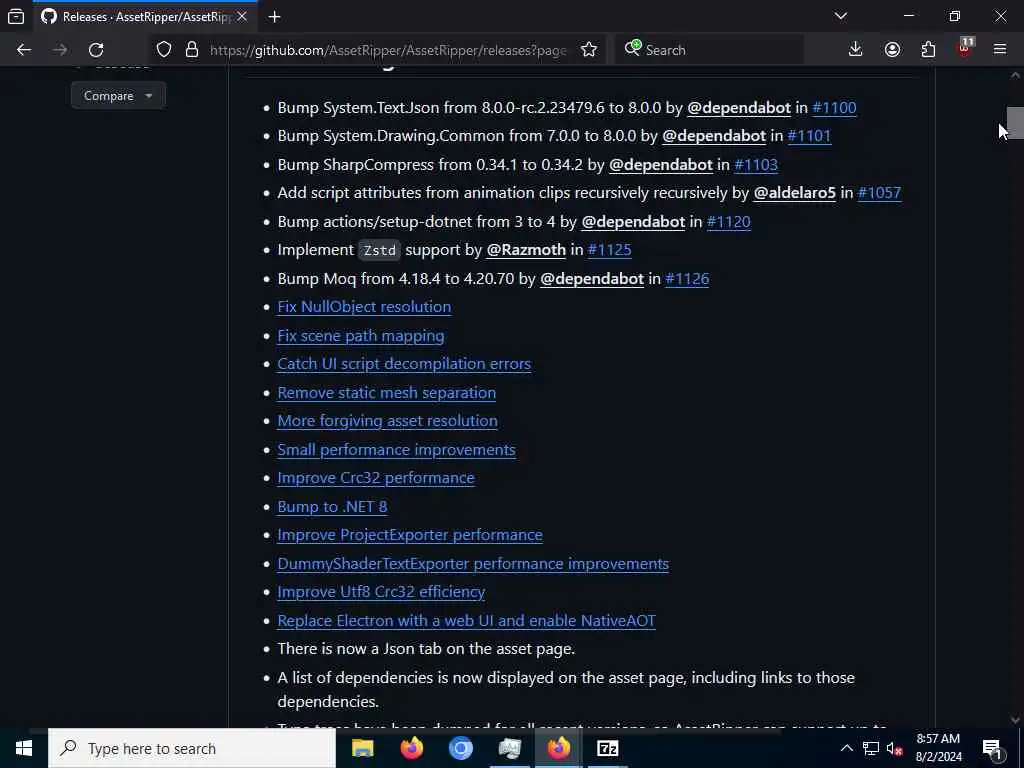
Task: Open the tracking protection shield icon
Action: click(x=164, y=50)
